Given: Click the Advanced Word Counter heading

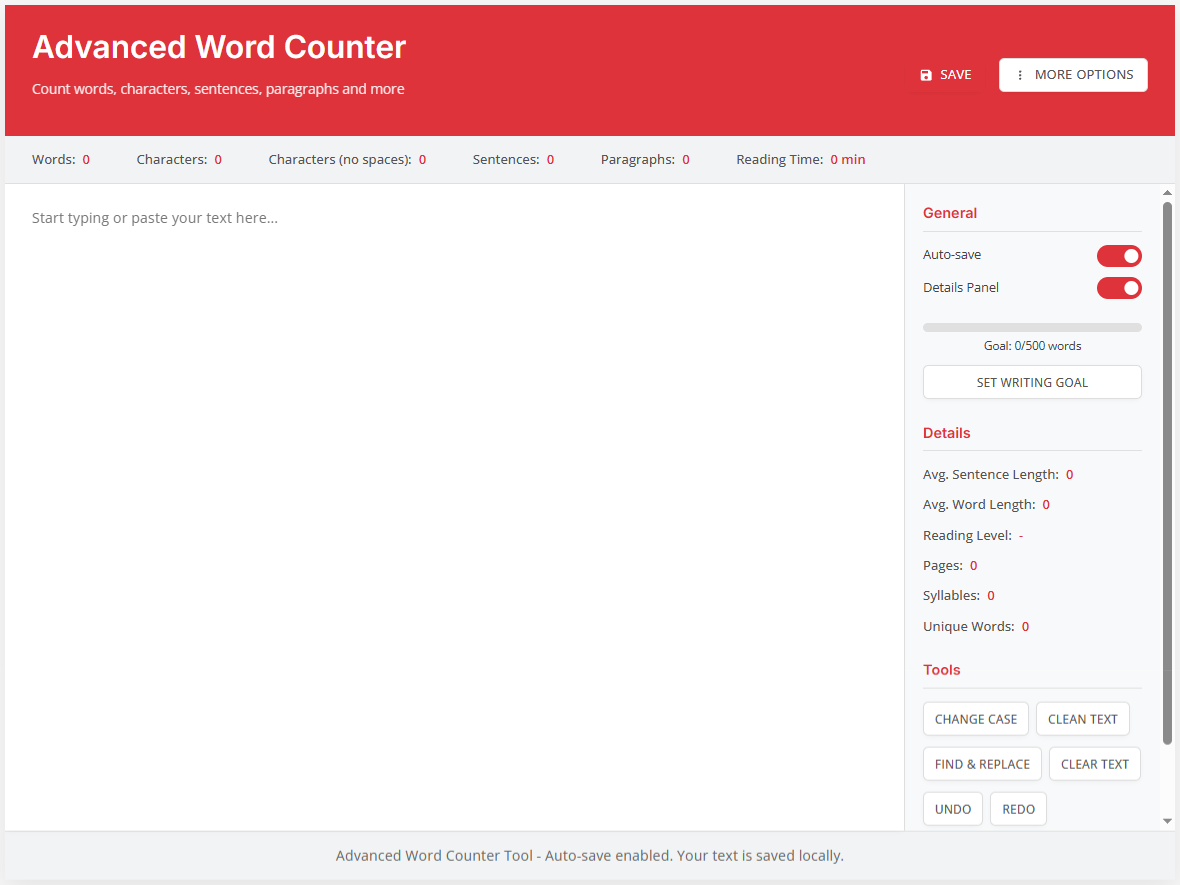Looking at the screenshot, I should [x=219, y=46].
